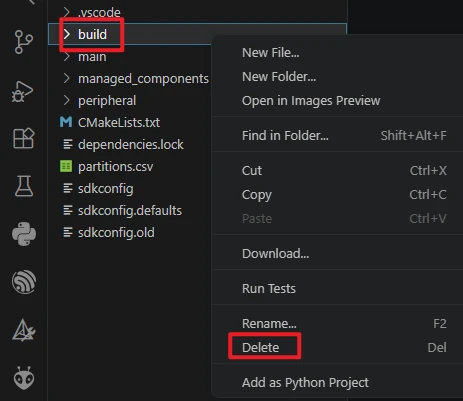Click Add as Python Project
The height and width of the screenshot is (401, 463).
[305, 382]
